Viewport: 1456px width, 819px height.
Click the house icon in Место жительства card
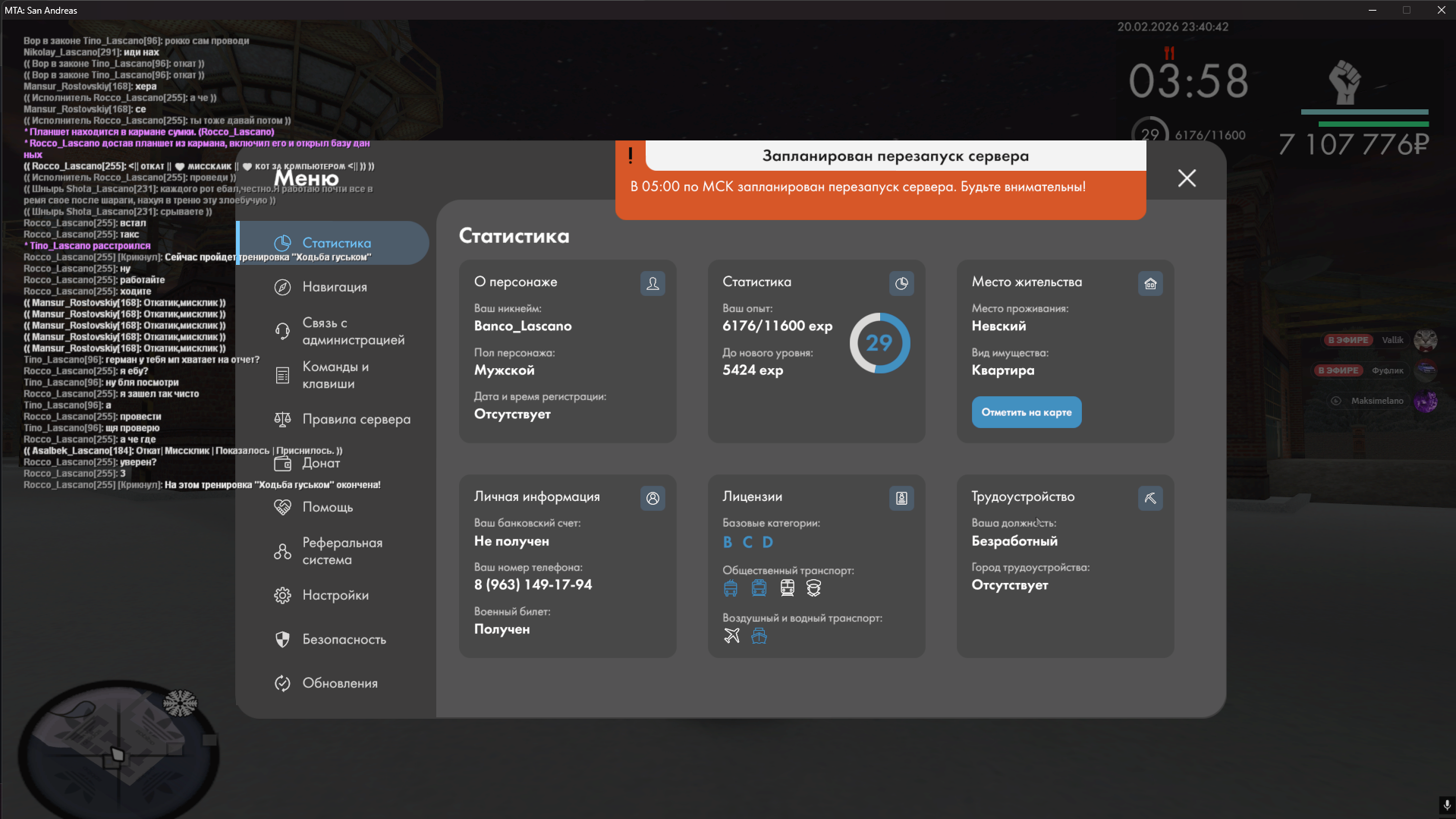pos(1150,284)
